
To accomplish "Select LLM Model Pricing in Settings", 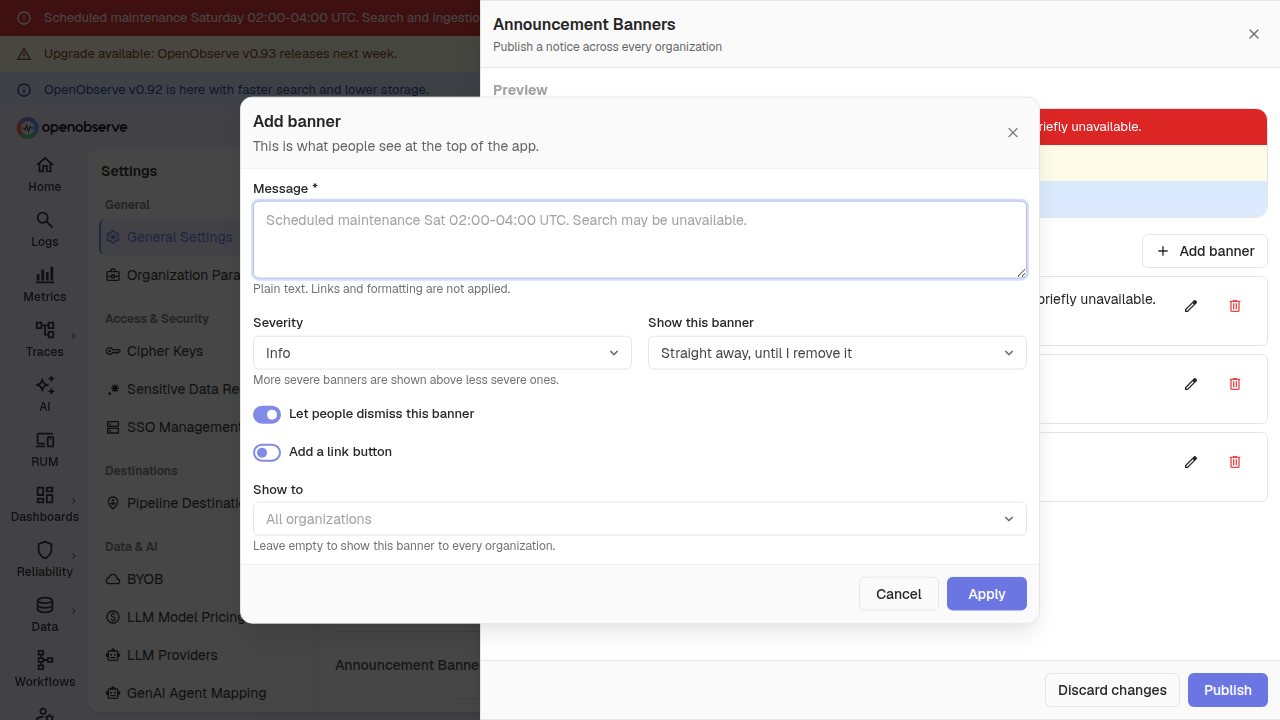I will click(170, 617).
